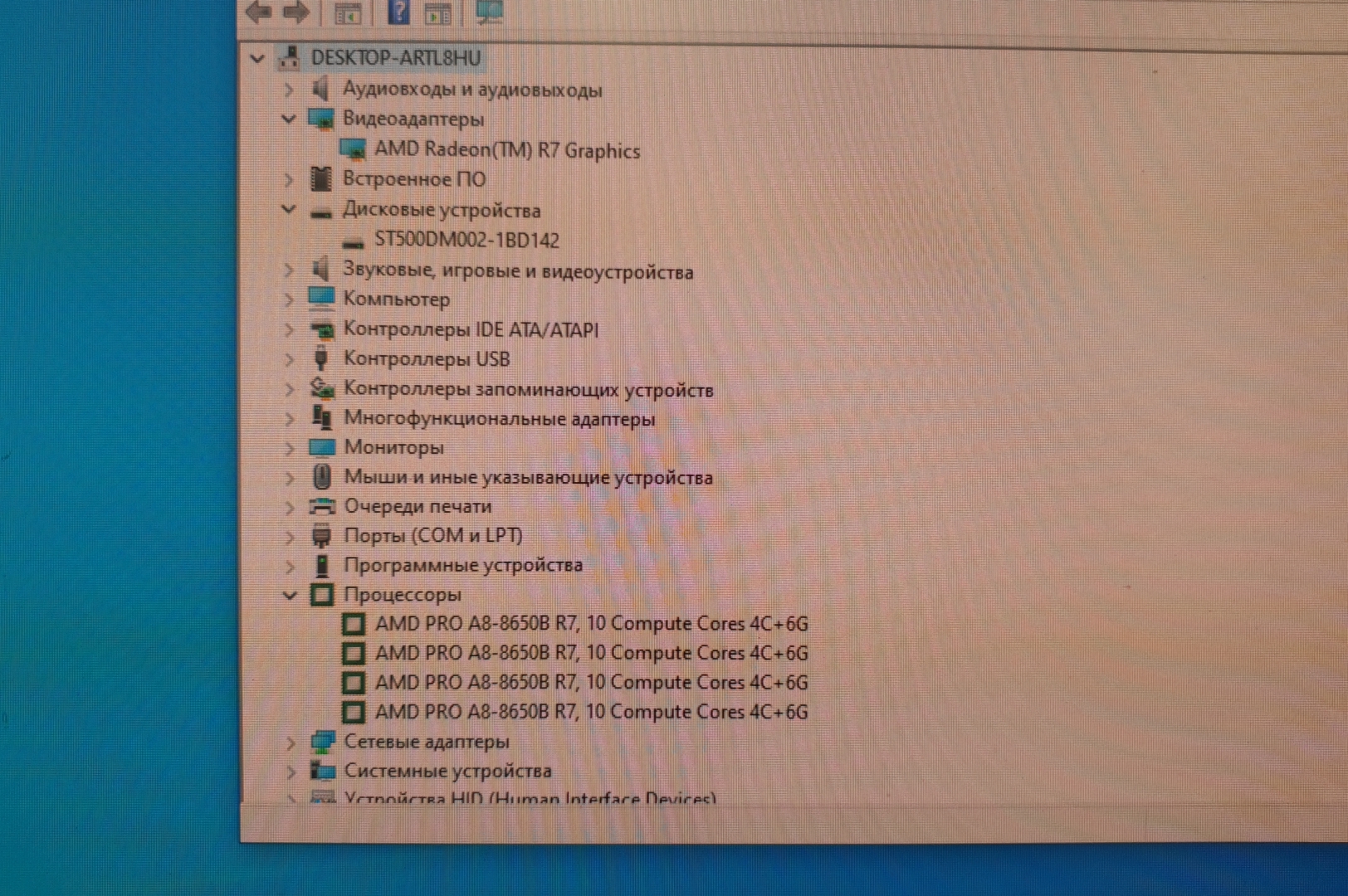
Task: Expand the Программные устройства chevron
Action: (x=289, y=566)
